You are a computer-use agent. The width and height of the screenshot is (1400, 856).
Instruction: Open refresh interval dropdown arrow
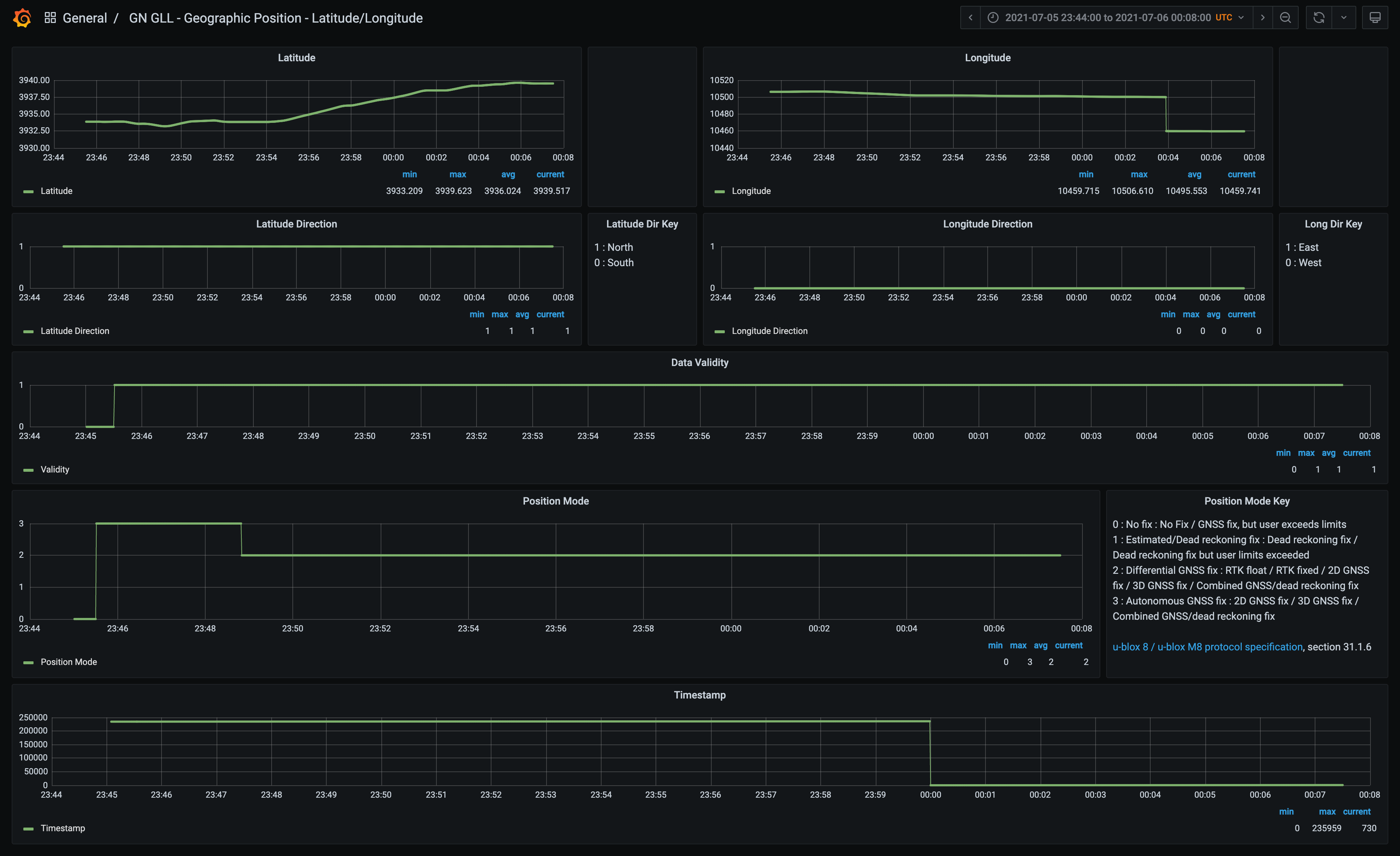point(1344,17)
